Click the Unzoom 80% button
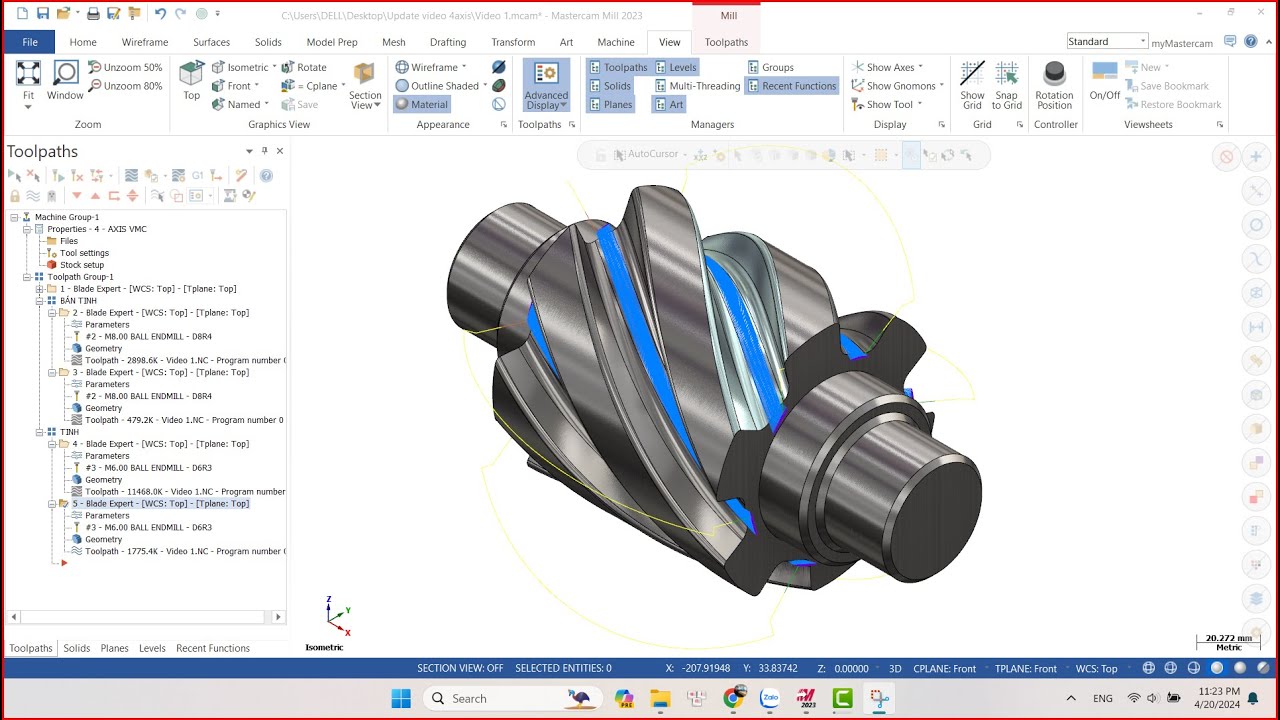Screen dimensions: 1280x720 click(125, 86)
